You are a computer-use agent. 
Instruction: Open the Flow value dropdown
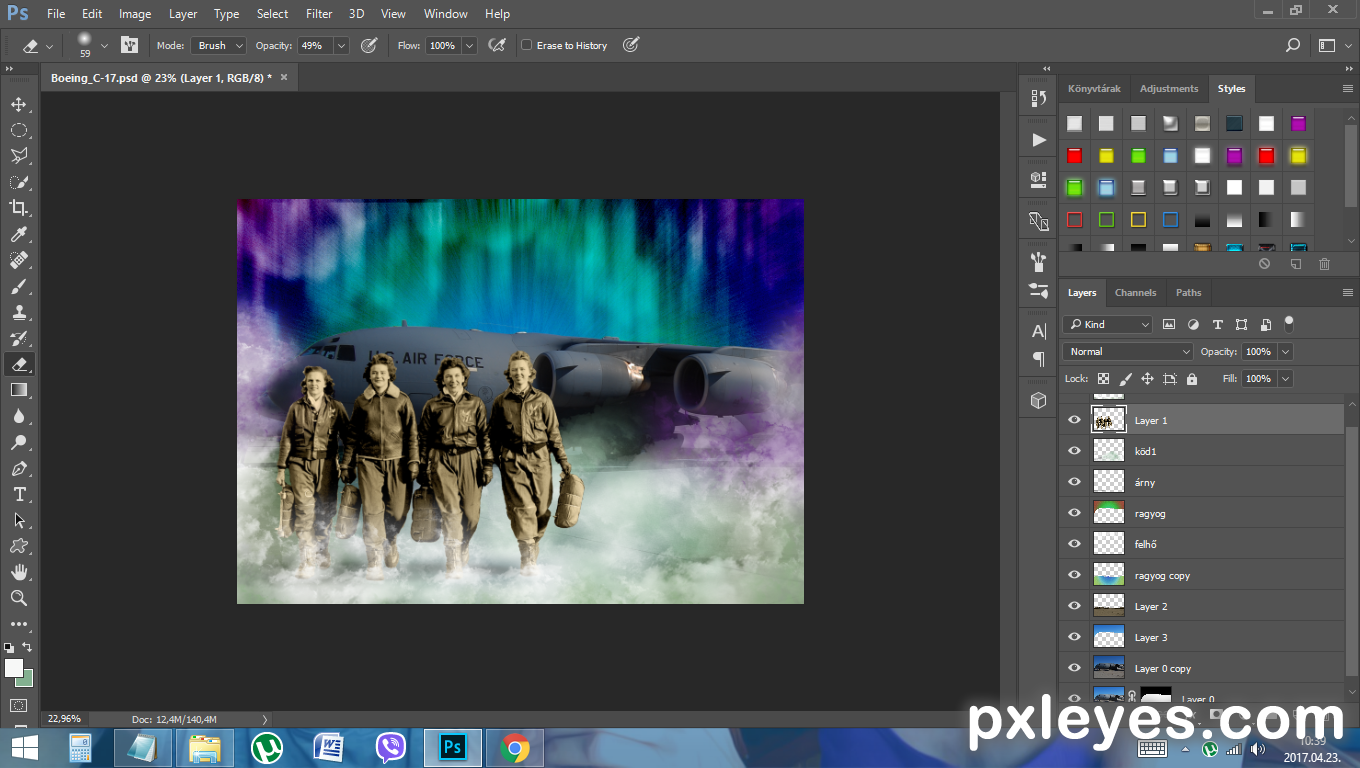[468, 45]
